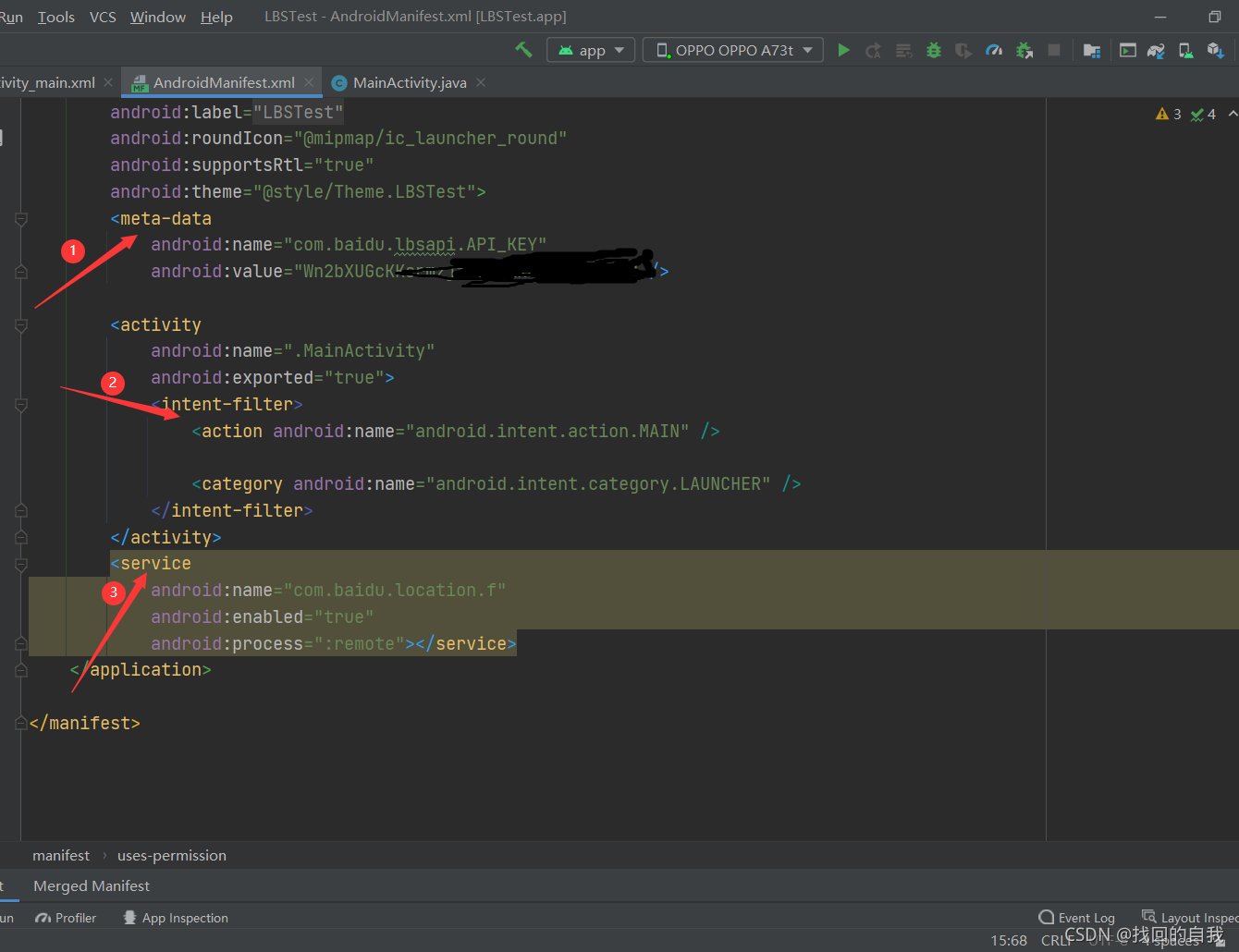1239x952 pixels.
Task: Click the com.baidu.lbsapi.API_KEY name string
Action: (x=415, y=245)
